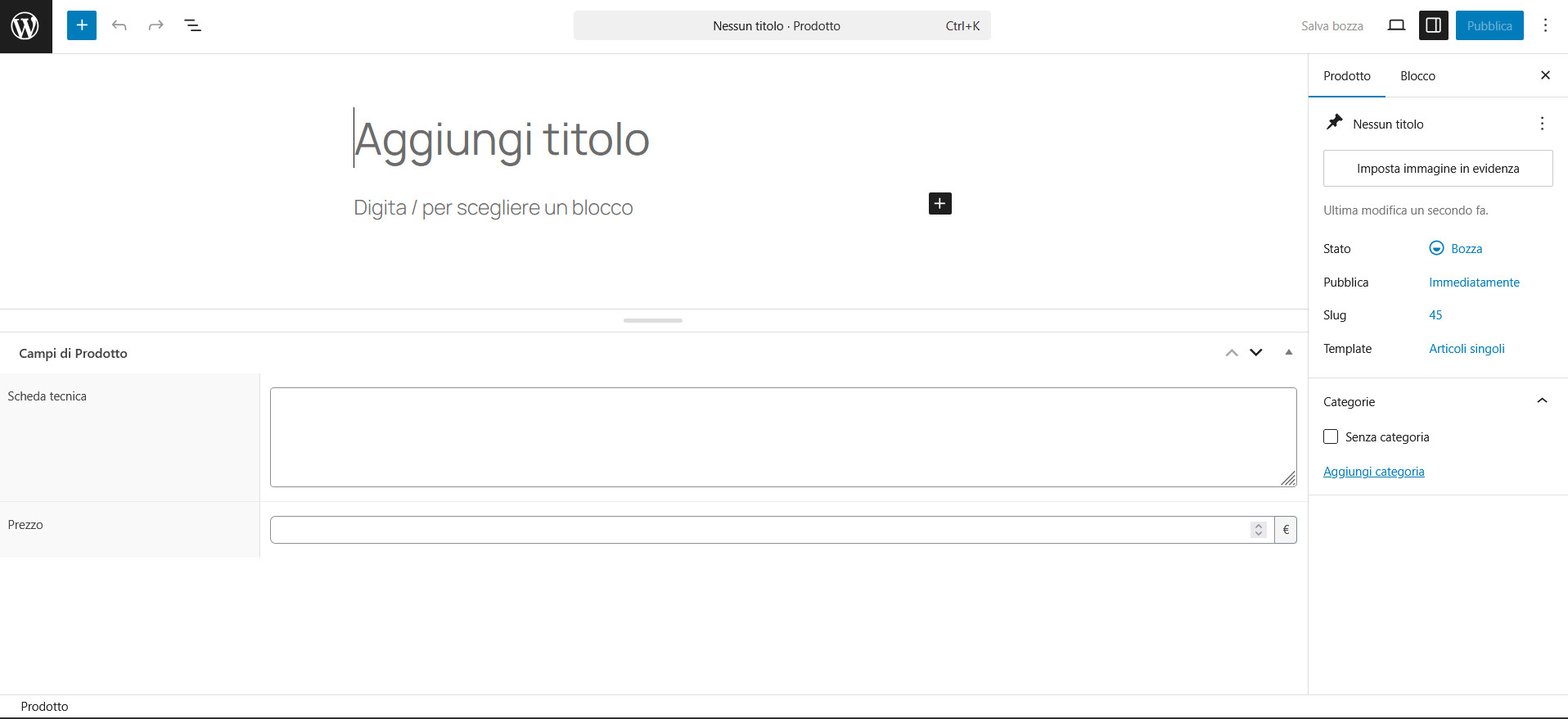Click Imposta immagine in evidenza button
Image resolution: width=1568 pixels, height=719 pixels.
[x=1438, y=168]
